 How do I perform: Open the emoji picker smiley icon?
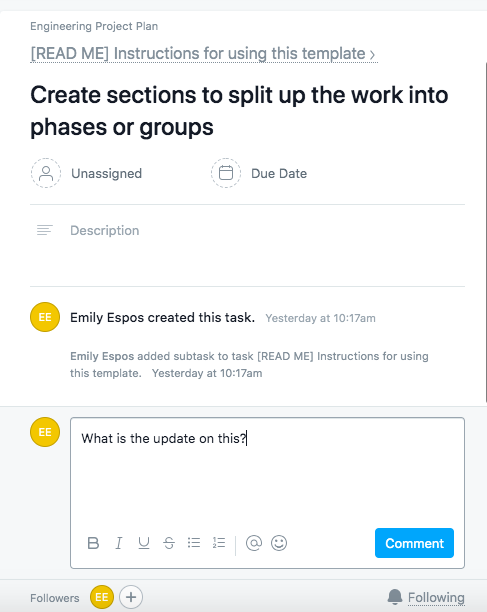click(x=279, y=543)
